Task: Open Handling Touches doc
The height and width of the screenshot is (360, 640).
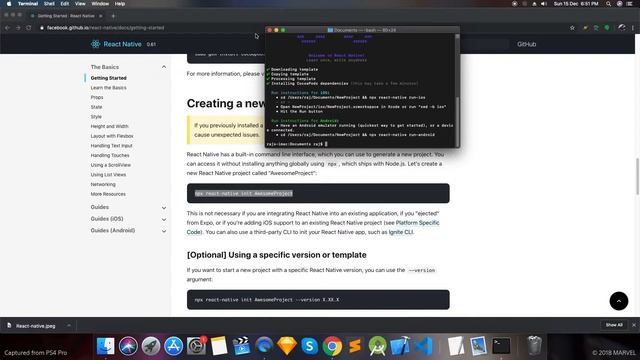Action: pyautogui.click(x=110, y=155)
